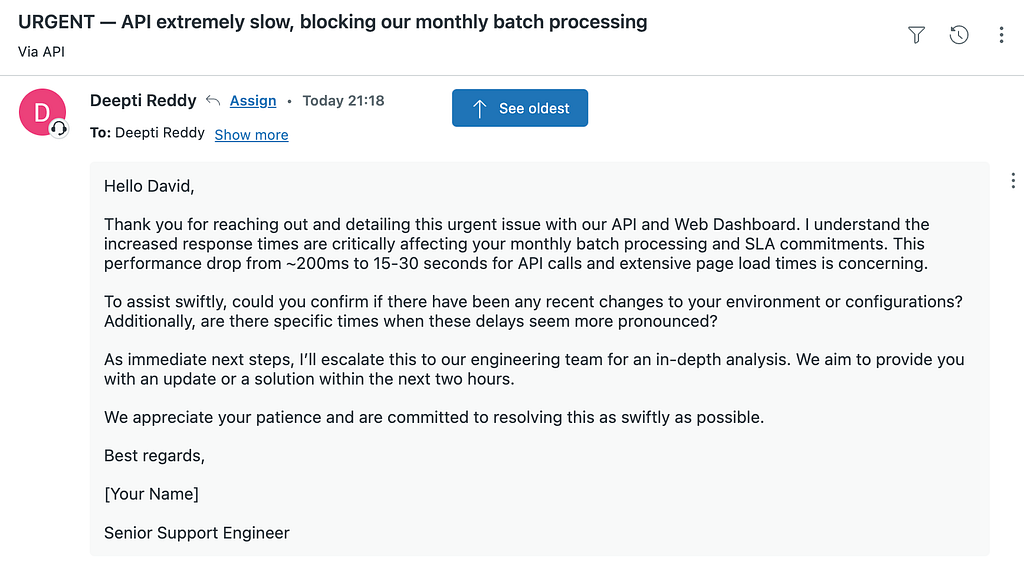Click the headset agent badge on avatar
This screenshot has width=1024, height=571.
pos(59,128)
